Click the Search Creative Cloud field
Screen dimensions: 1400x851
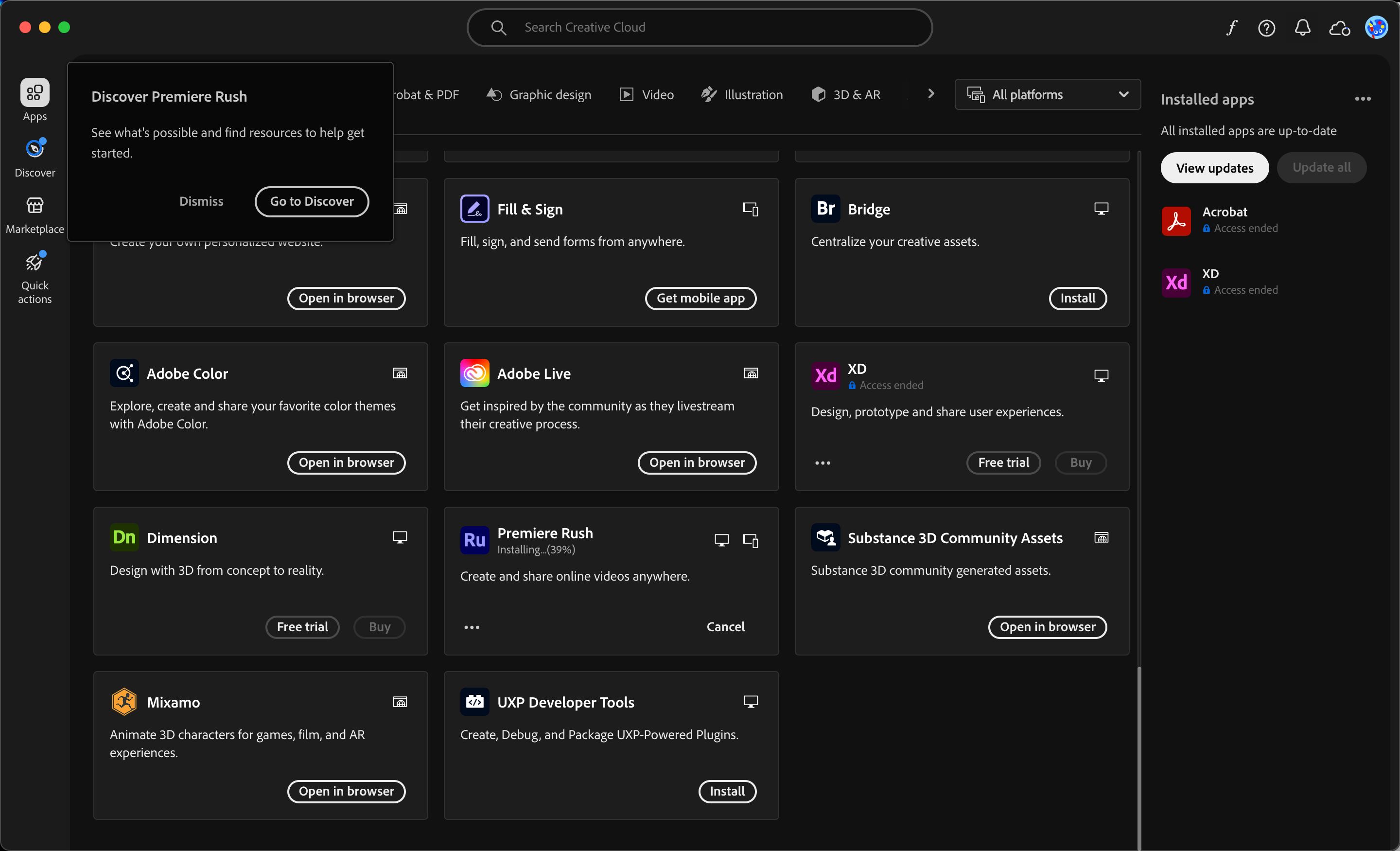700,27
